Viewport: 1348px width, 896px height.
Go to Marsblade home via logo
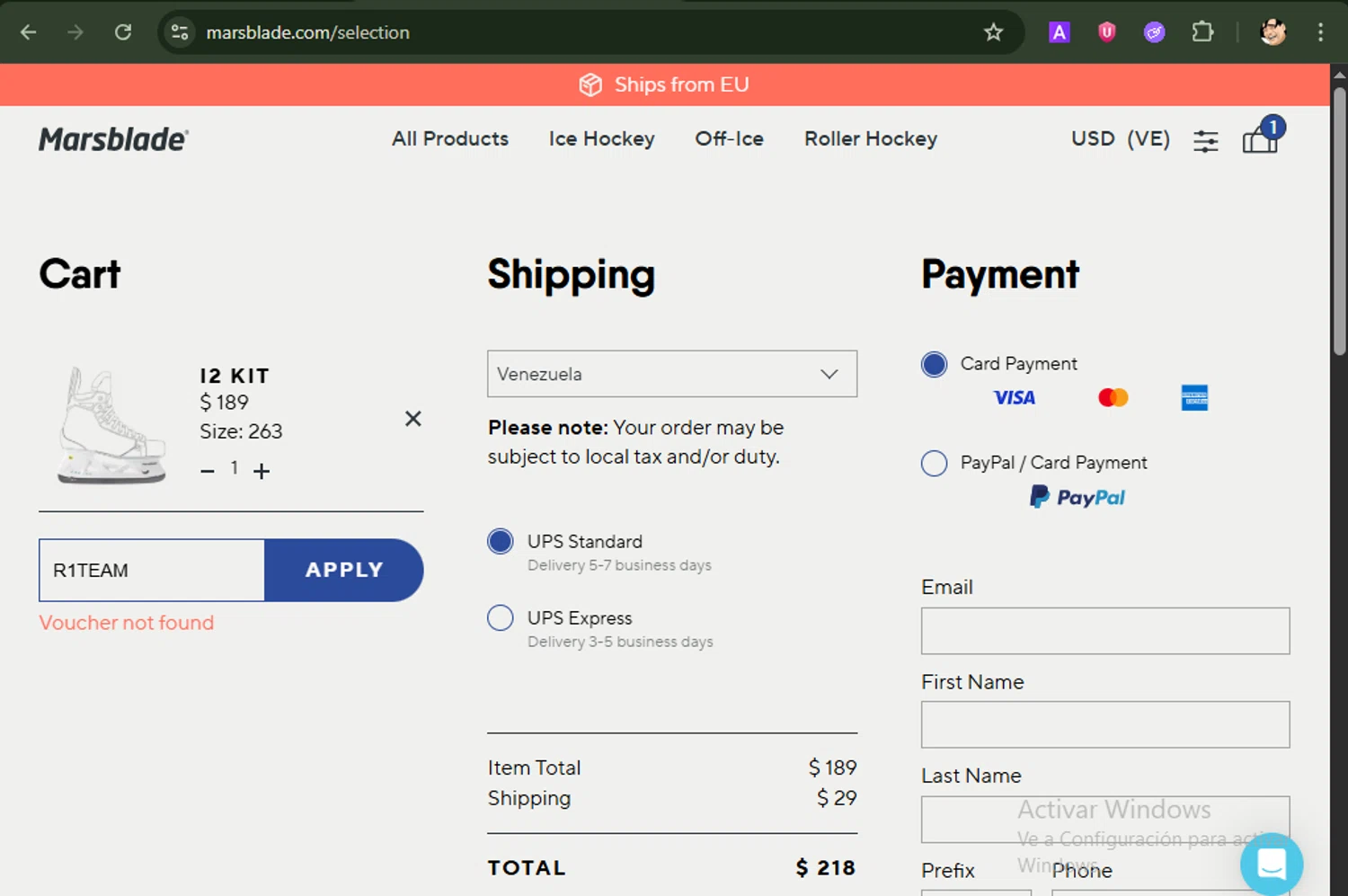pos(113,139)
